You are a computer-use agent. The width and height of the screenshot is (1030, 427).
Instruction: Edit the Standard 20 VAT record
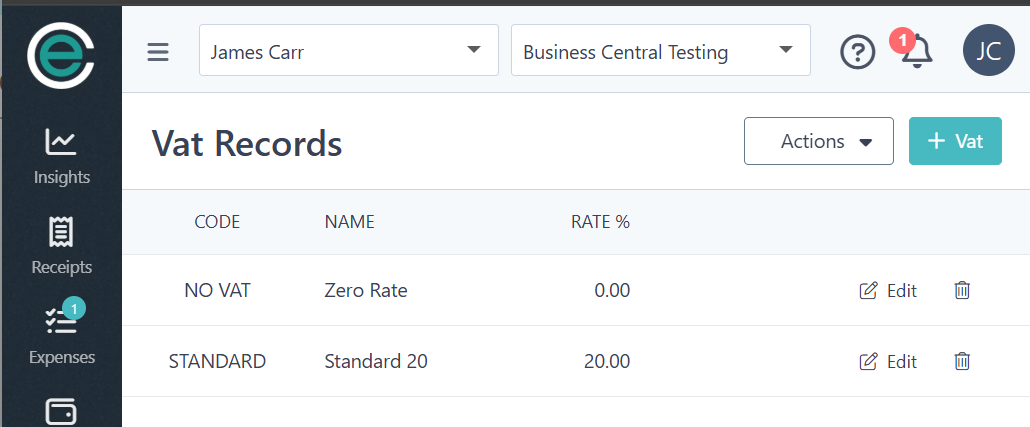point(888,362)
